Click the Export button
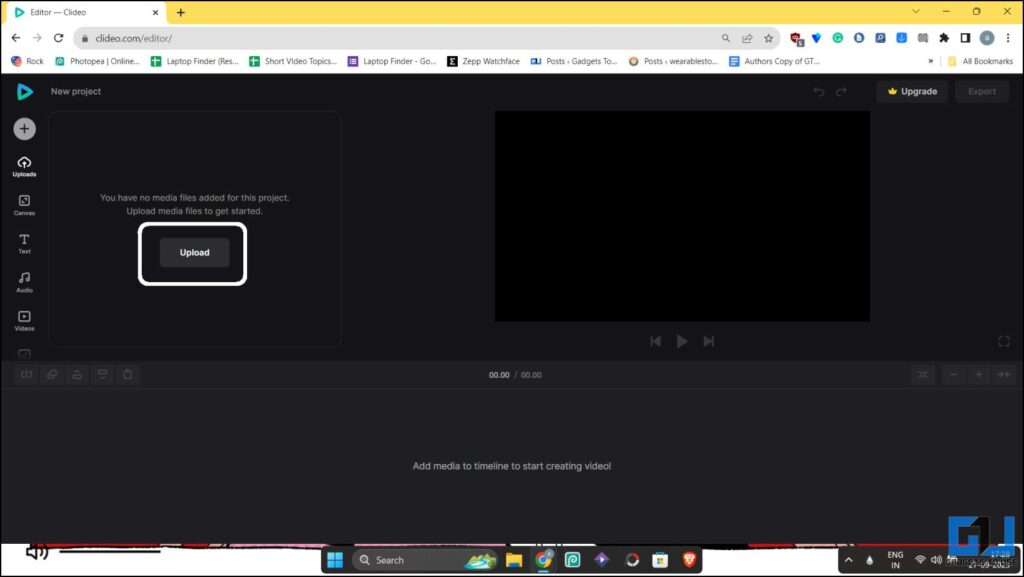The height and width of the screenshot is (577, 1024). (x=982, y=91)
